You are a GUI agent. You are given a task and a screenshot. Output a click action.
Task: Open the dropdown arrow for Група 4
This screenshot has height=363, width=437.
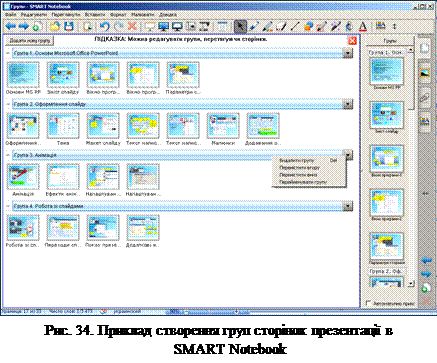pos(348,206)
